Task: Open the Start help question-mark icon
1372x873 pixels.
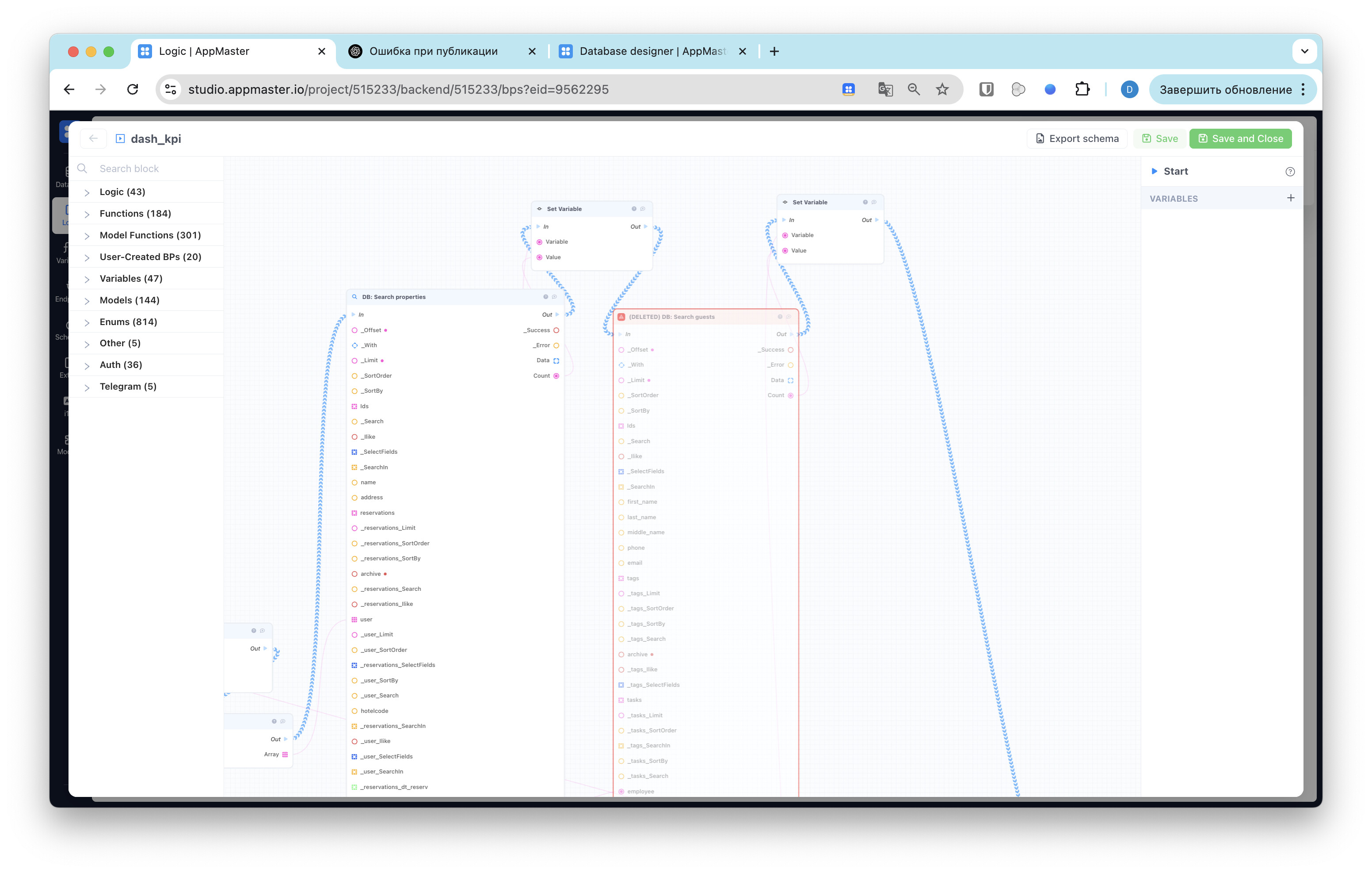Action: click(1290, 172)
